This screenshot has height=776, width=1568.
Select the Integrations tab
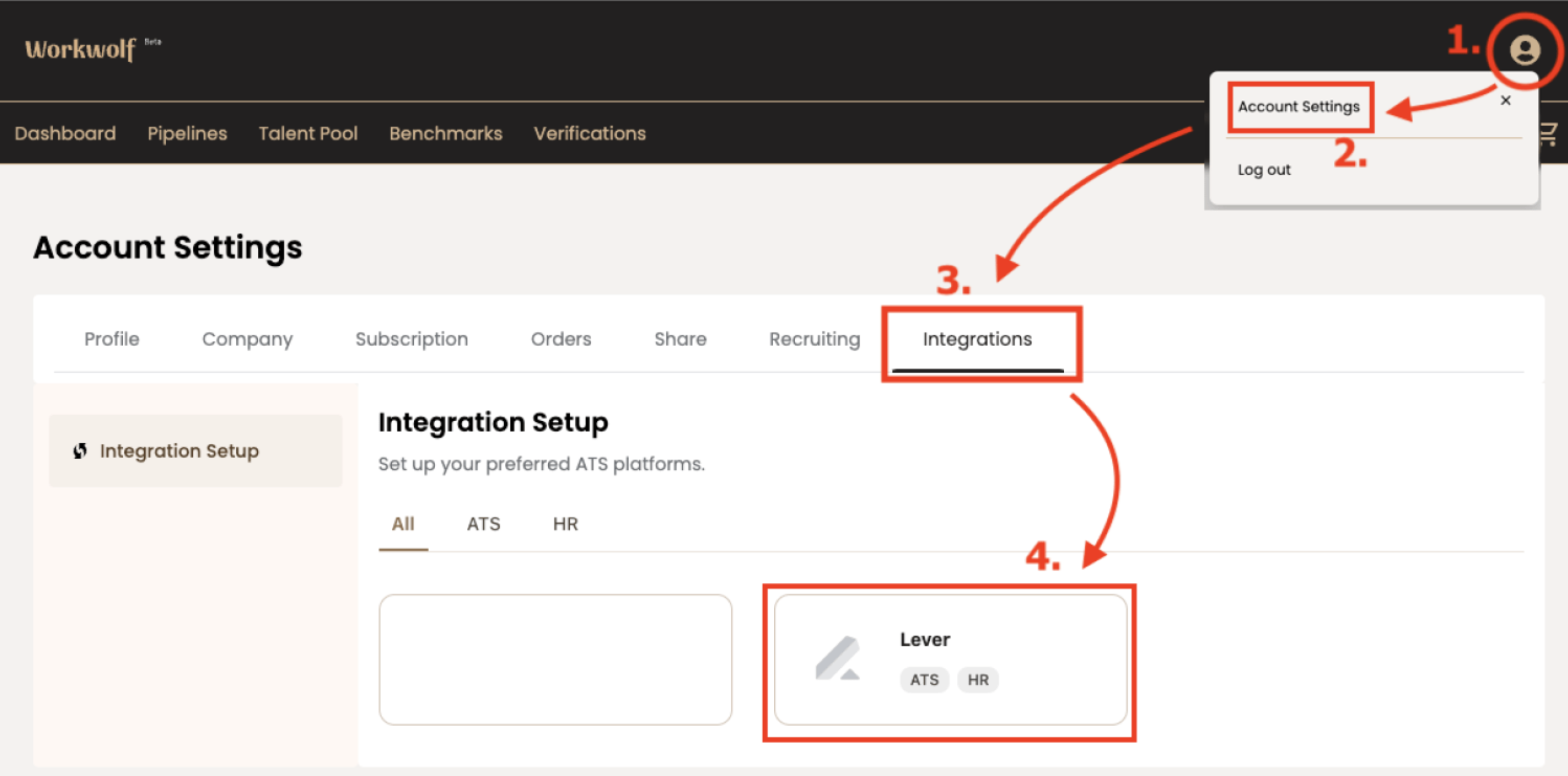(x=976, y=339)
